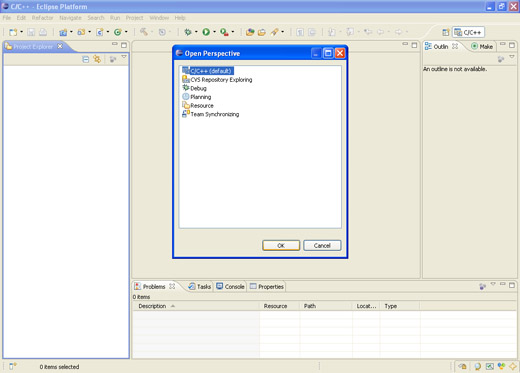Open the Window menu
Viewport: 520px width, 373px height.
pyautogui.click(x=159, y=18)
